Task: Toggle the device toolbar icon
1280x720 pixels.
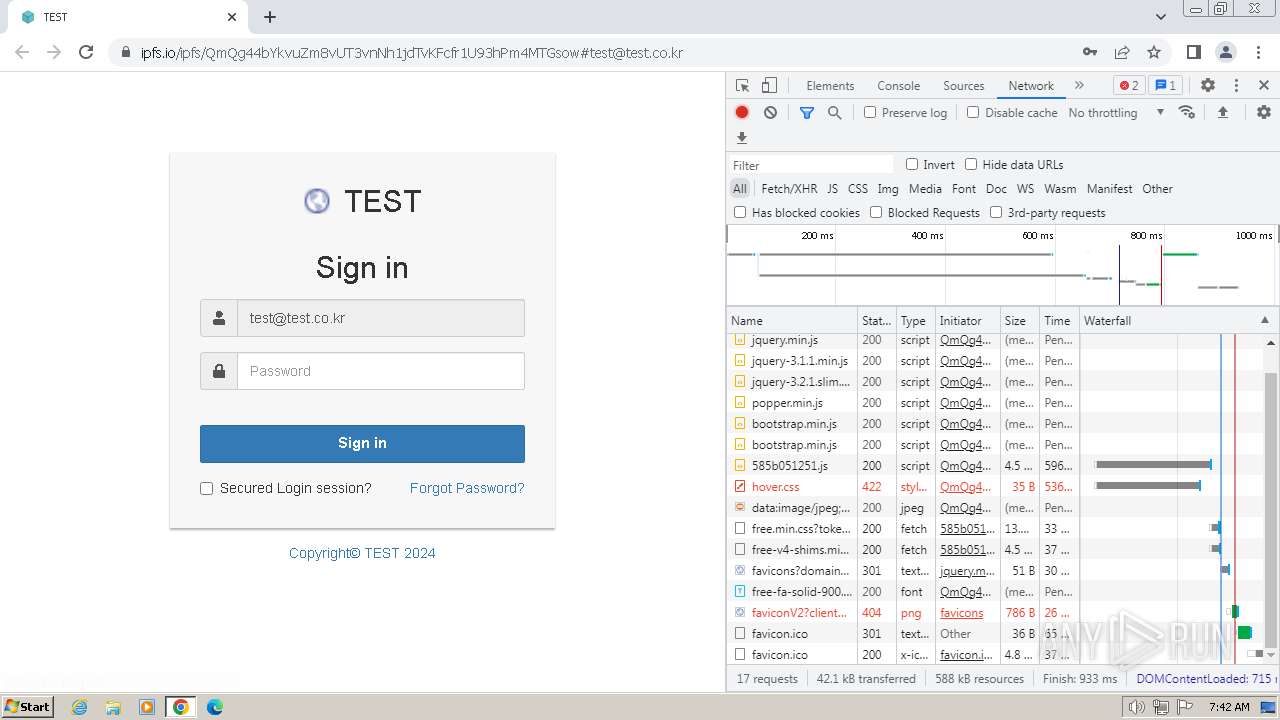Action: (769, 86)
